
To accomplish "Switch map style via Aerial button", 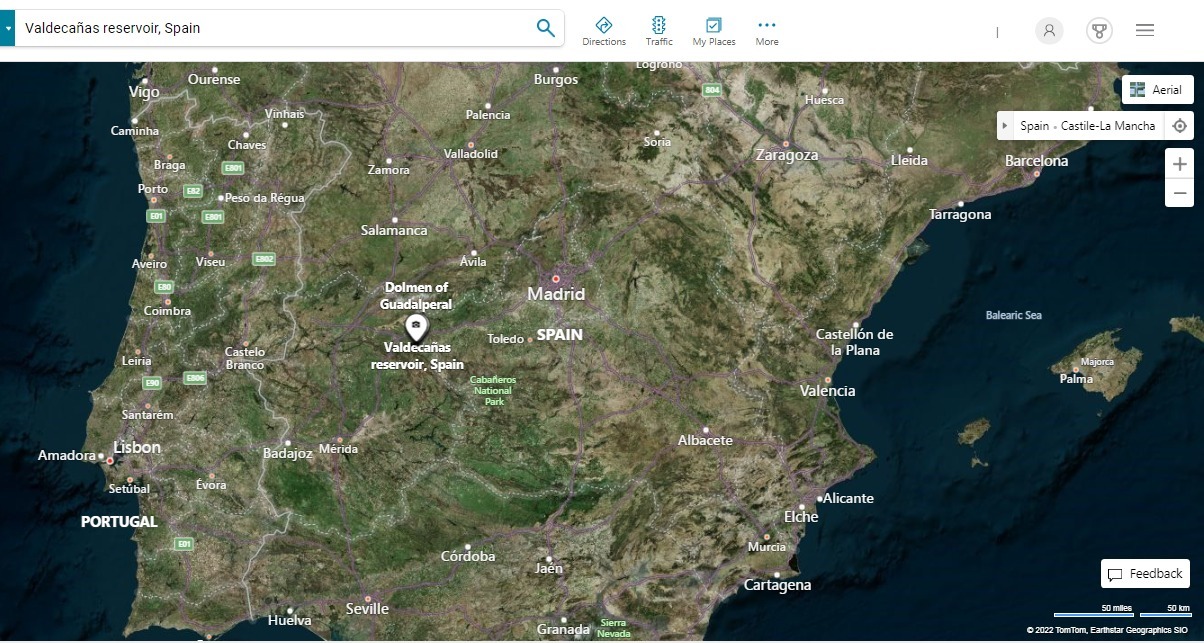I will (1157, 90).
